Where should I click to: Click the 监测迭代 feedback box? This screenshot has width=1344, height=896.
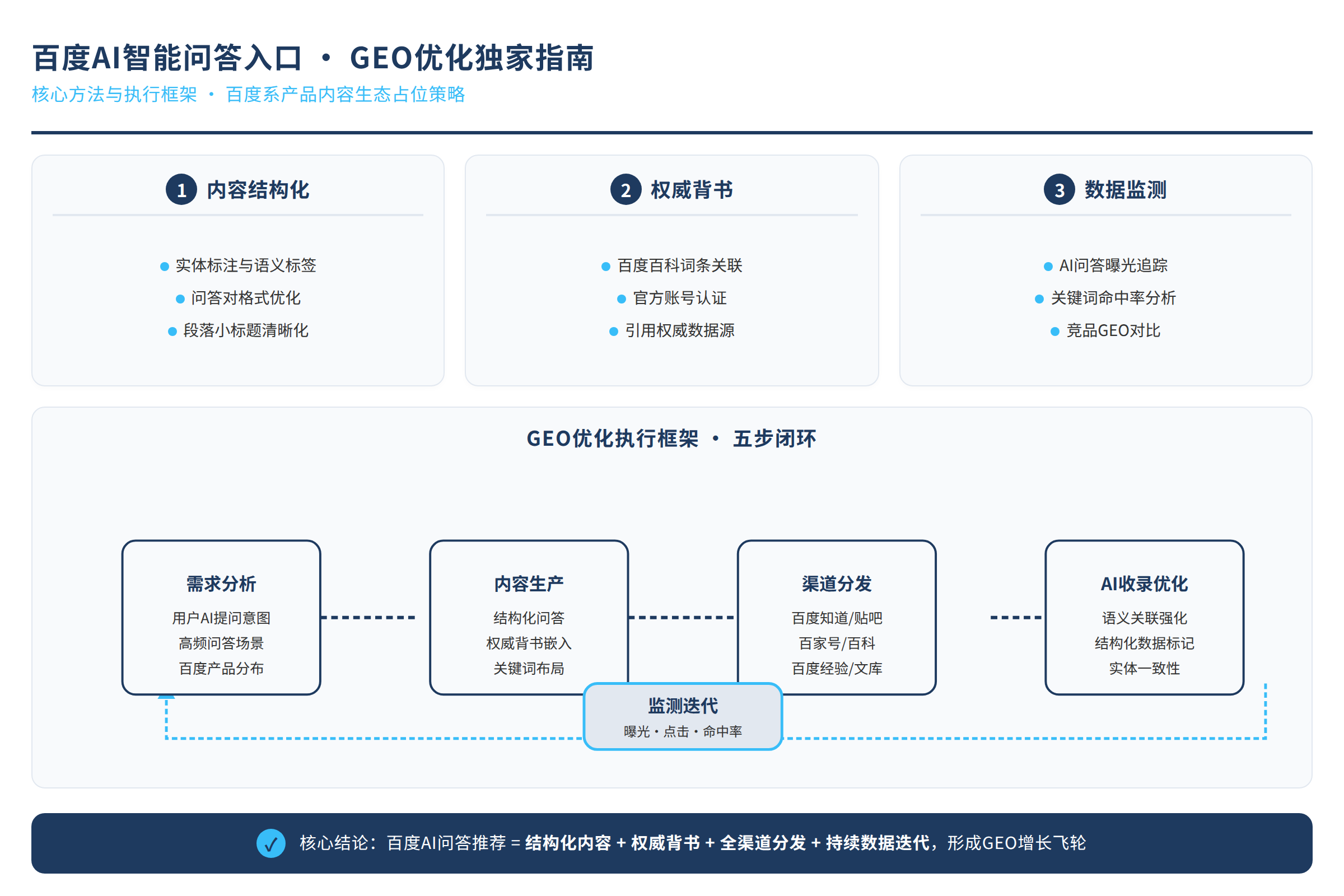(683, 717)
